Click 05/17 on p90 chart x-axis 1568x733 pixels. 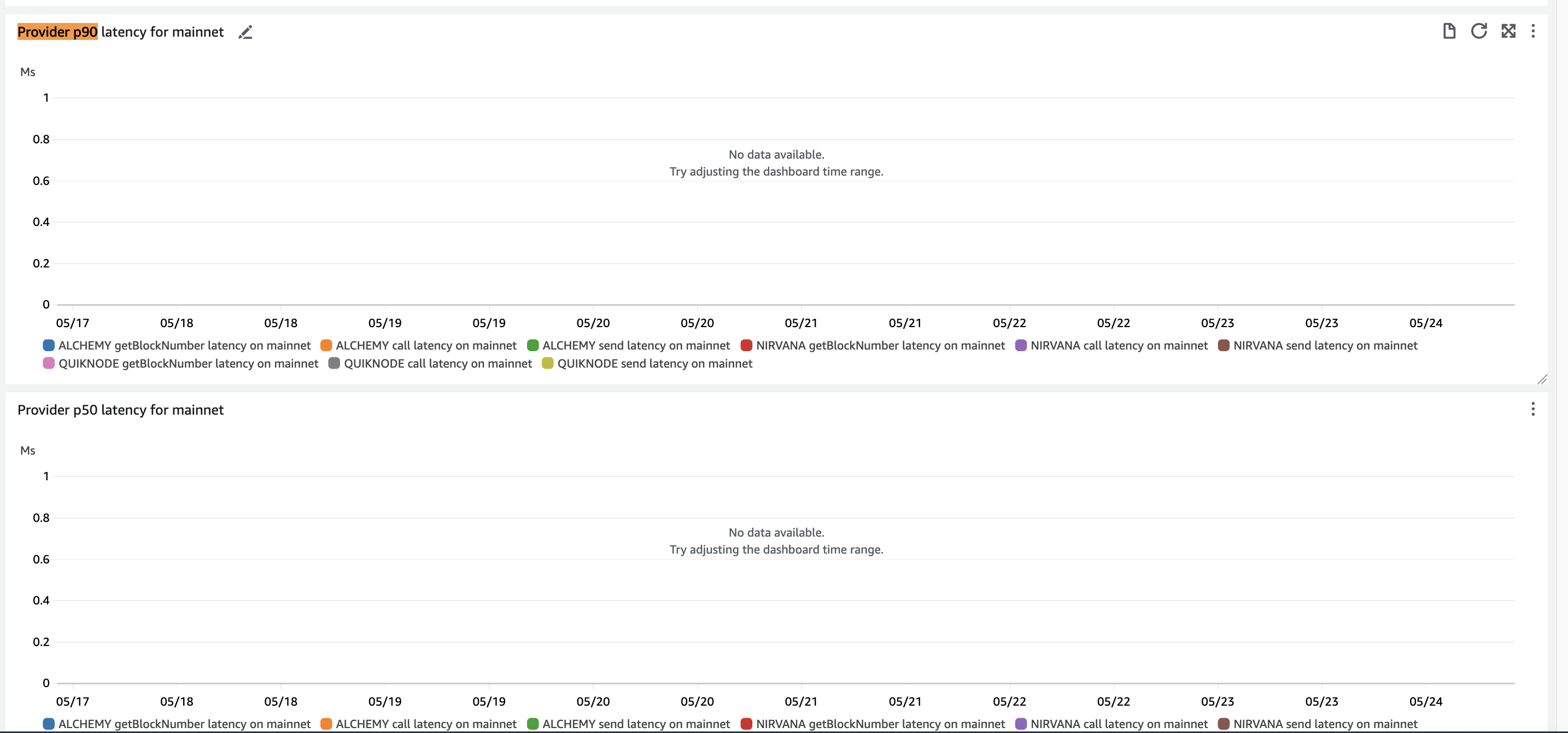click(72, 323)
